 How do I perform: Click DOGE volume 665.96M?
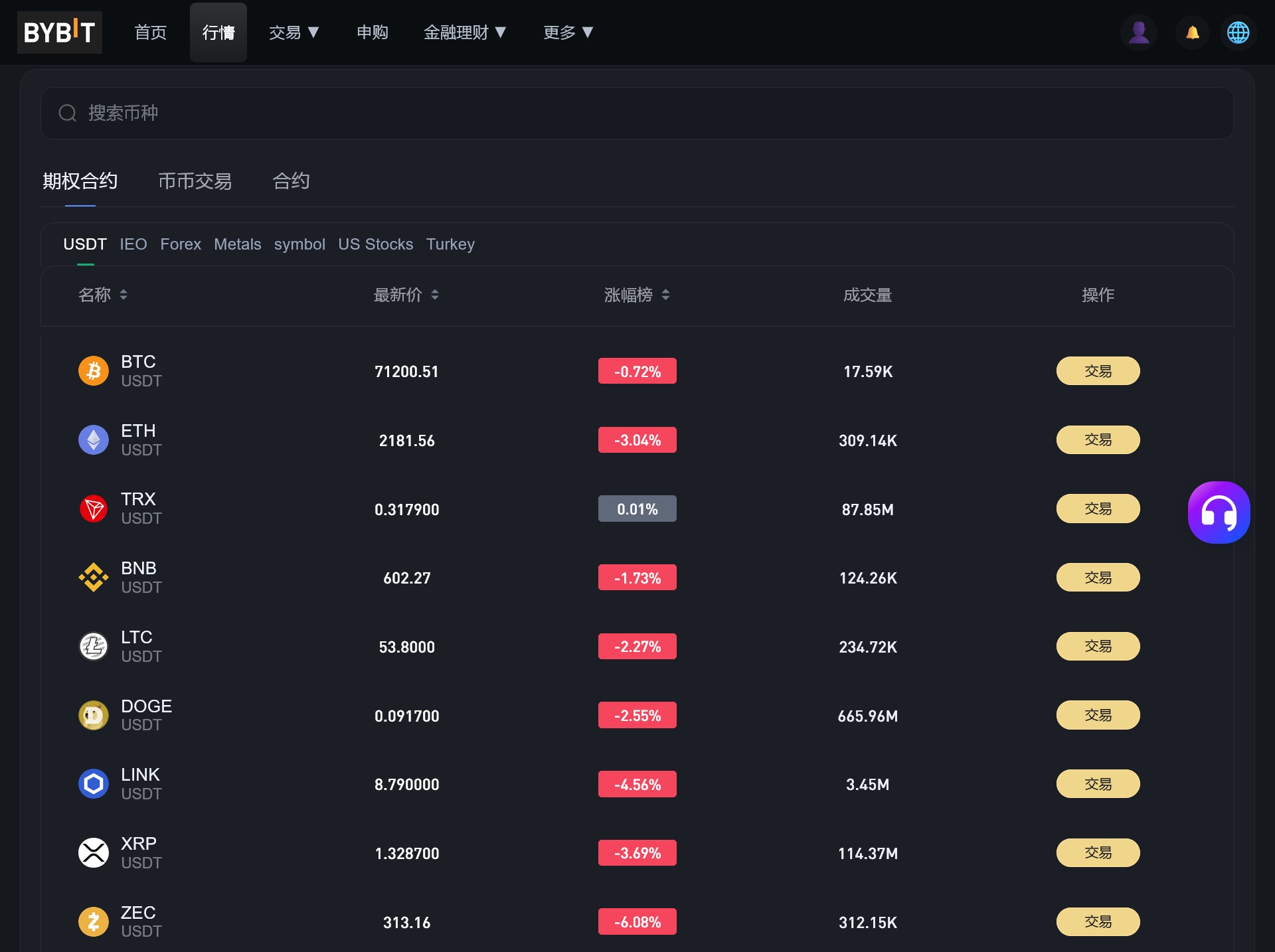pyautogui.click(x=868, y=716)
